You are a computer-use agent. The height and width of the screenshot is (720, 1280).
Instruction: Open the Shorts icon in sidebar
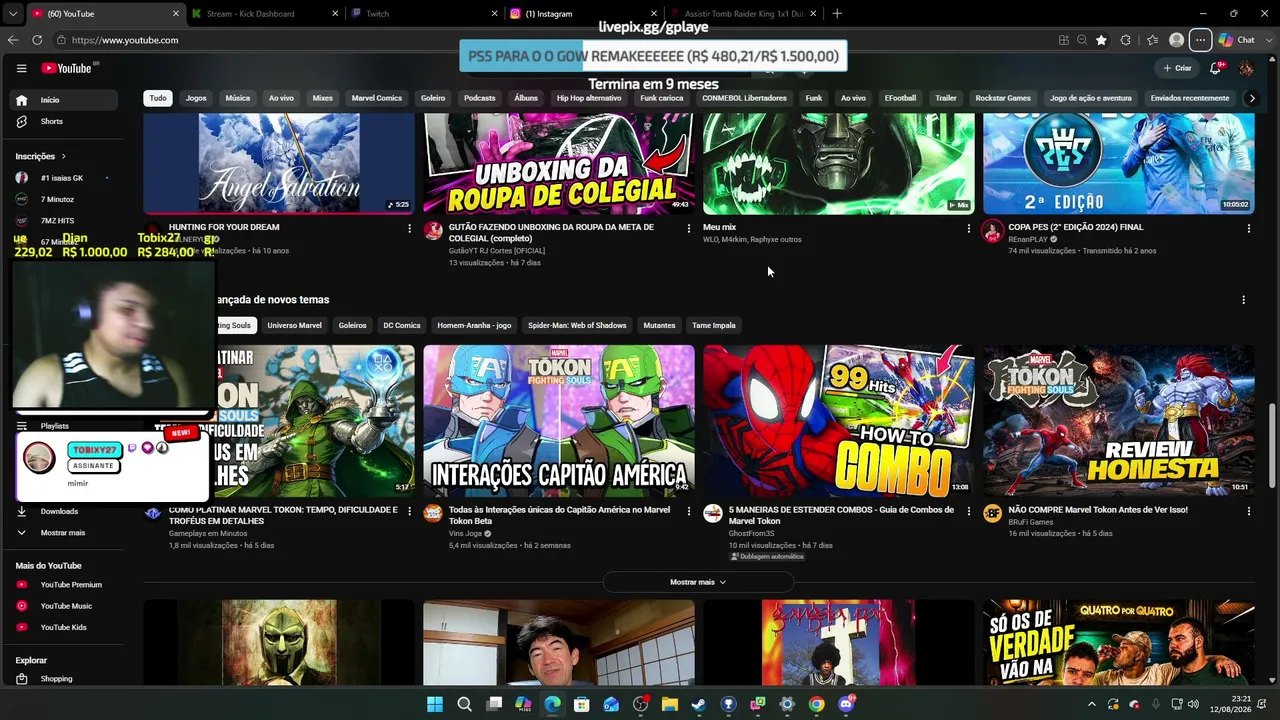[x=21, y=121]
